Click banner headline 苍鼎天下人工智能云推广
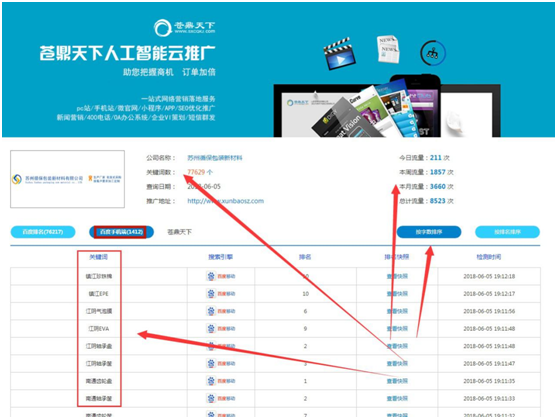This screenshot has width=557, height=419. coord(128,53)
